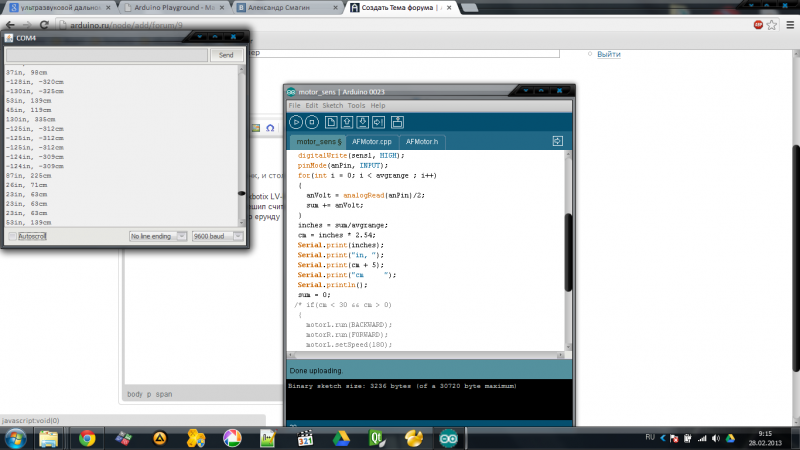Open Picasa from the taskbar

pos(232,439)
